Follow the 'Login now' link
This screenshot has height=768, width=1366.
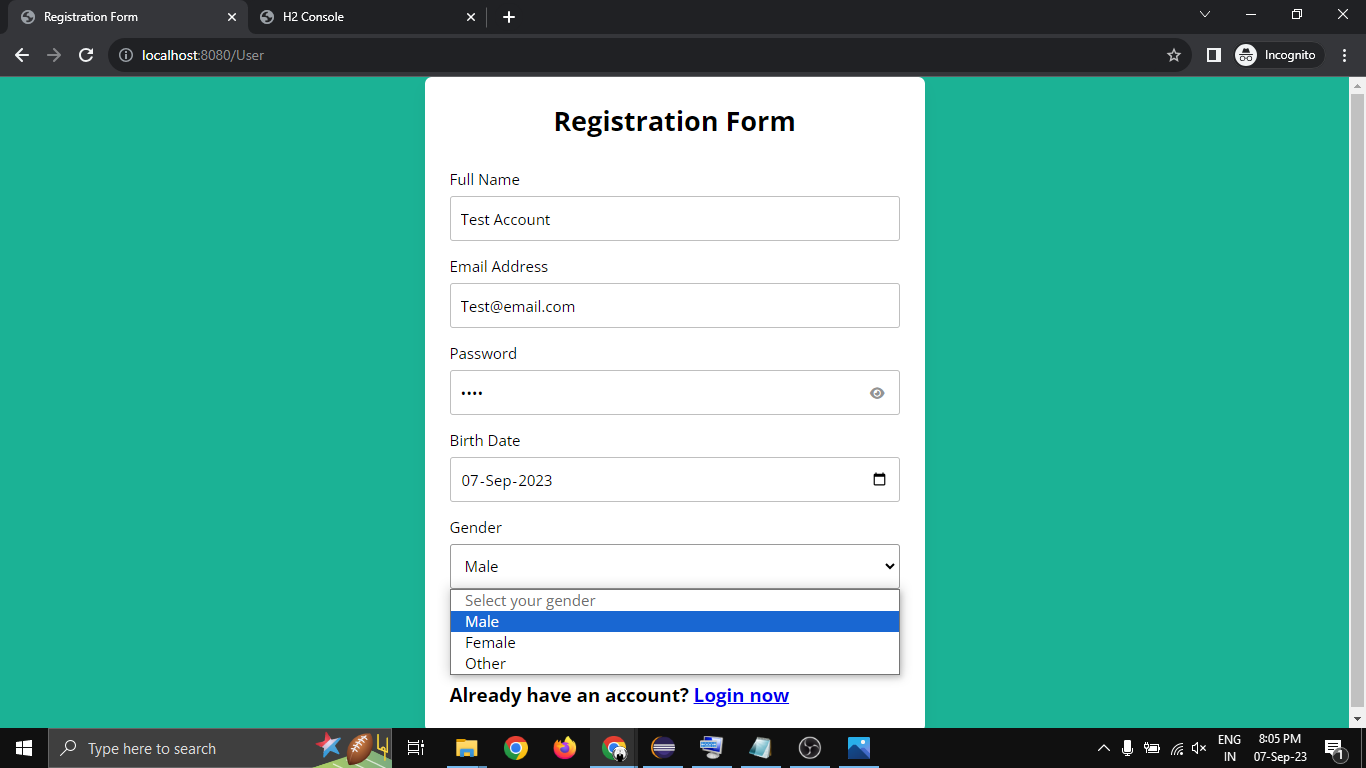point(741,695)
